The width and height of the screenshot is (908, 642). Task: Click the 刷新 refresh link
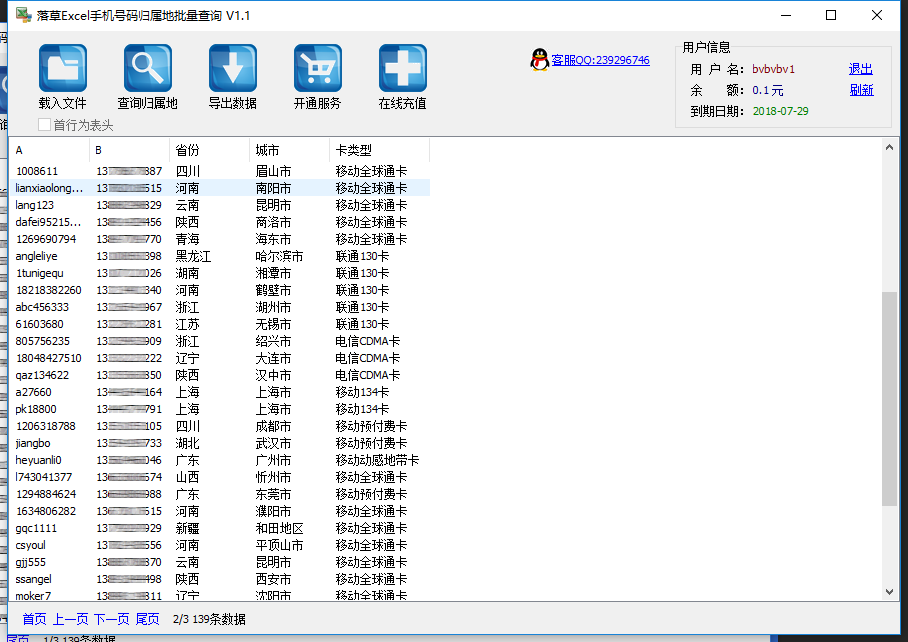coord(861,90)
